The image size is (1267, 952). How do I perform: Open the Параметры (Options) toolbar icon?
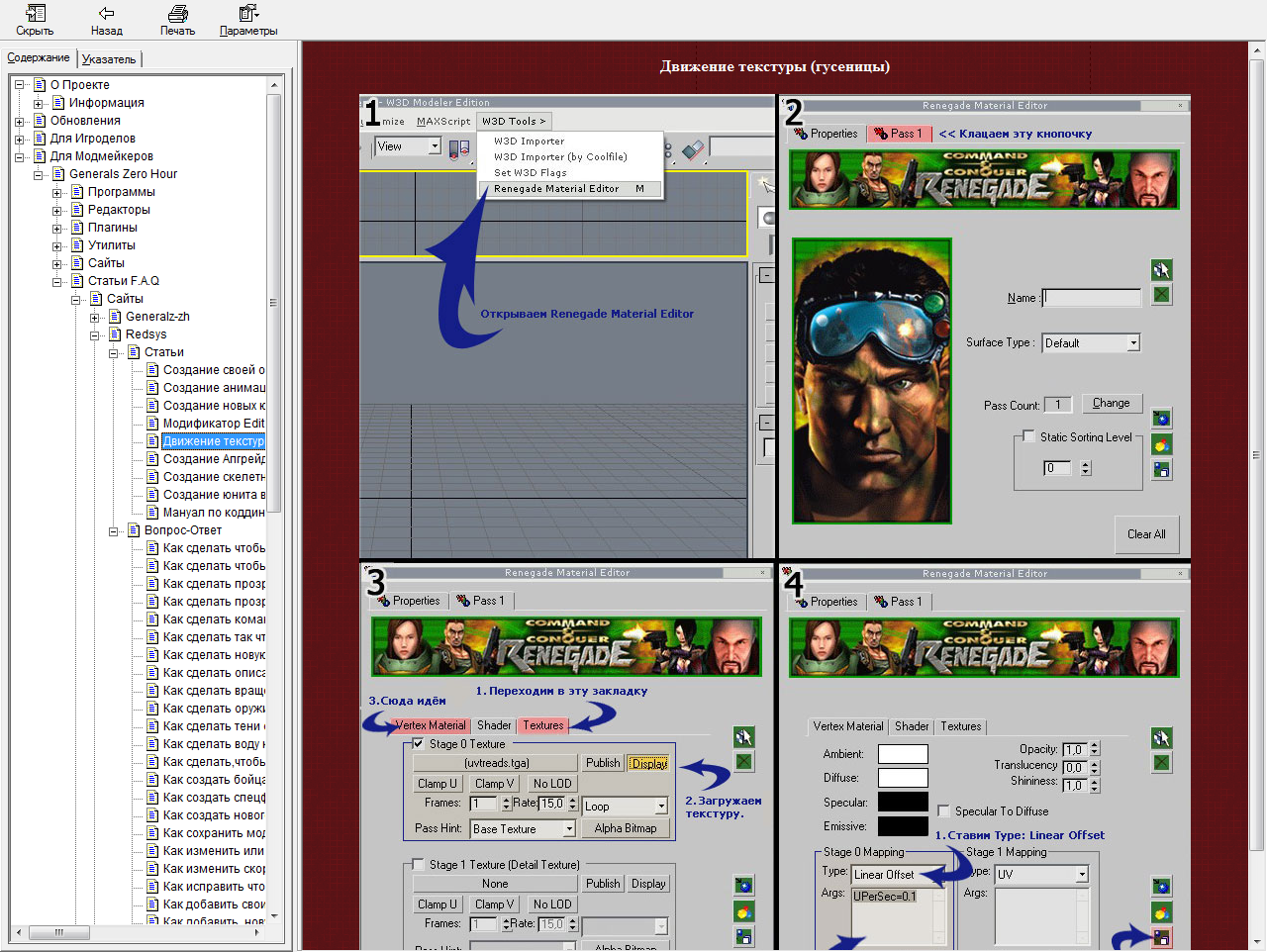pos(247,14)
